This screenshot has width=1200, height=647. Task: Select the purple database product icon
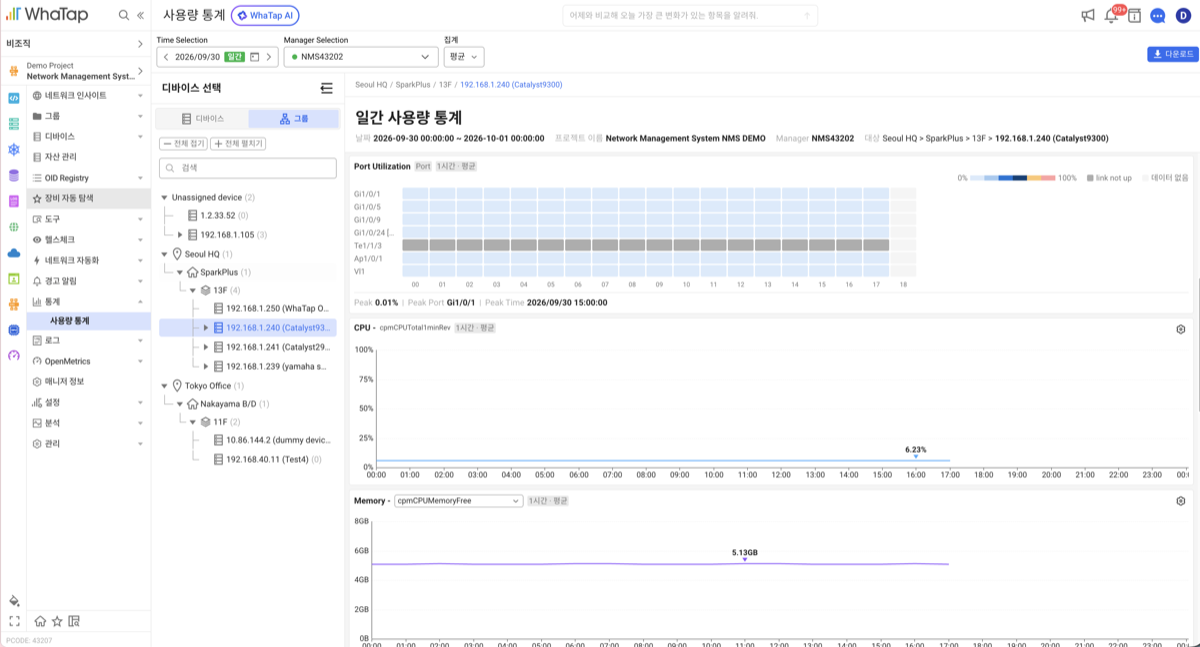point(14,176)
